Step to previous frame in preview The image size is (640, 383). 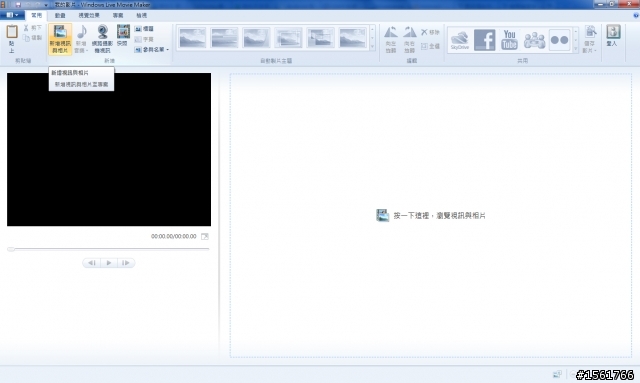(x=92, y=263)
